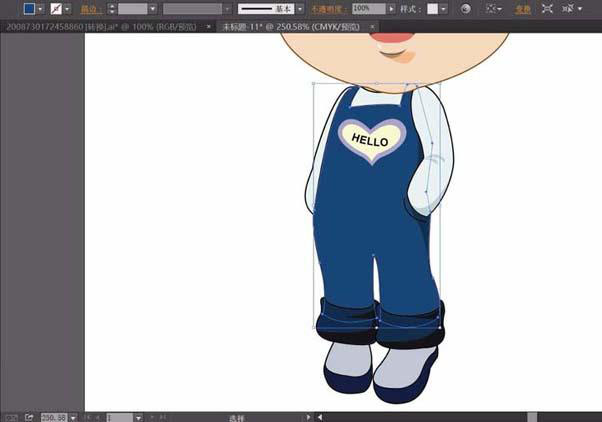This screenshot has height=422, width=602.
Task: Click the HELLO text on heart
Action: [x=370, y=140]
